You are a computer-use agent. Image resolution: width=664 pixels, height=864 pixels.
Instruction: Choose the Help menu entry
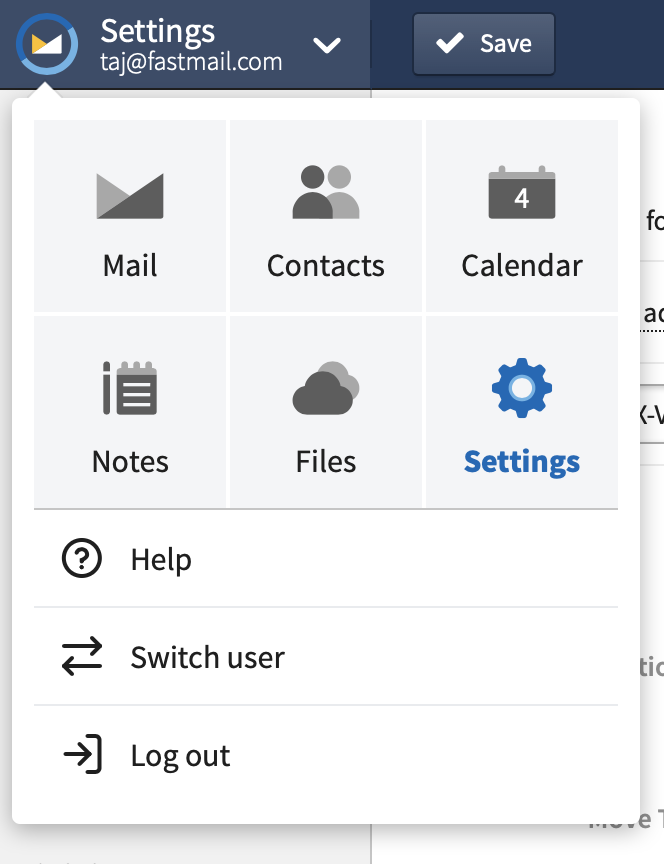pyautogui.click(x=326, y=559)
